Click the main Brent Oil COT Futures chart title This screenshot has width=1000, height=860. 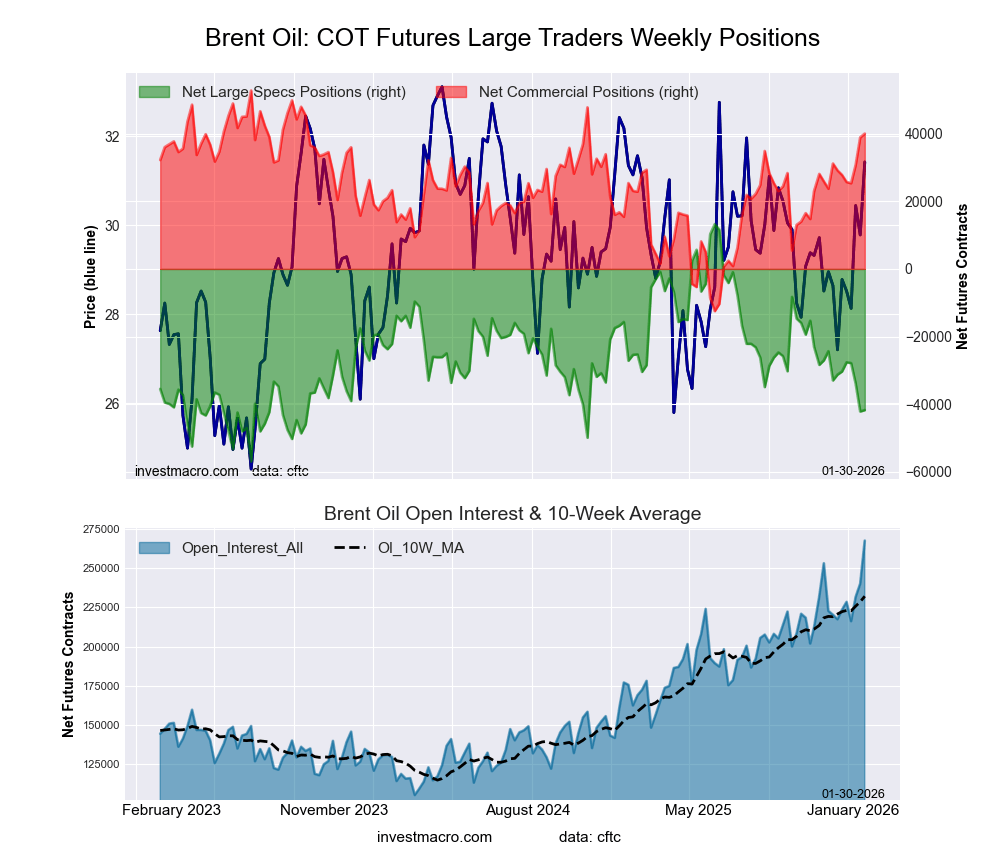pos(512,38)
